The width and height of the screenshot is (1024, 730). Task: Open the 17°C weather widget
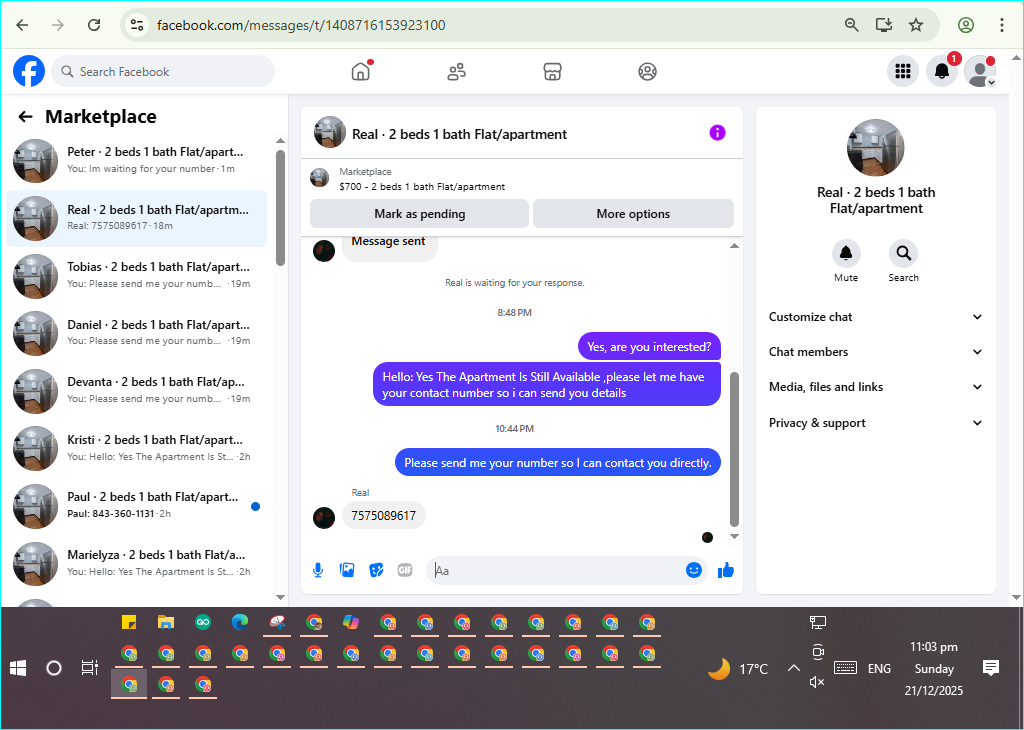click(x=739, y=669)
